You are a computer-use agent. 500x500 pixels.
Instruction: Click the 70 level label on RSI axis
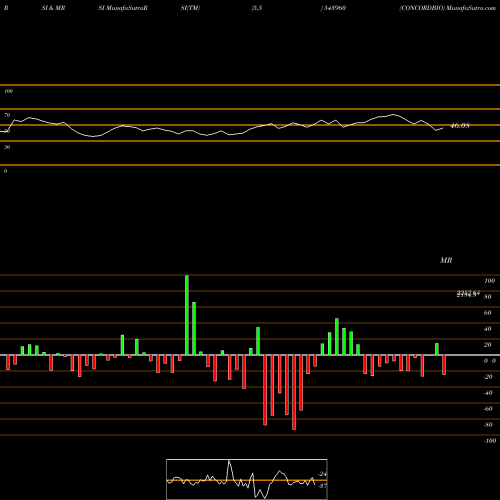coord(7,115)
